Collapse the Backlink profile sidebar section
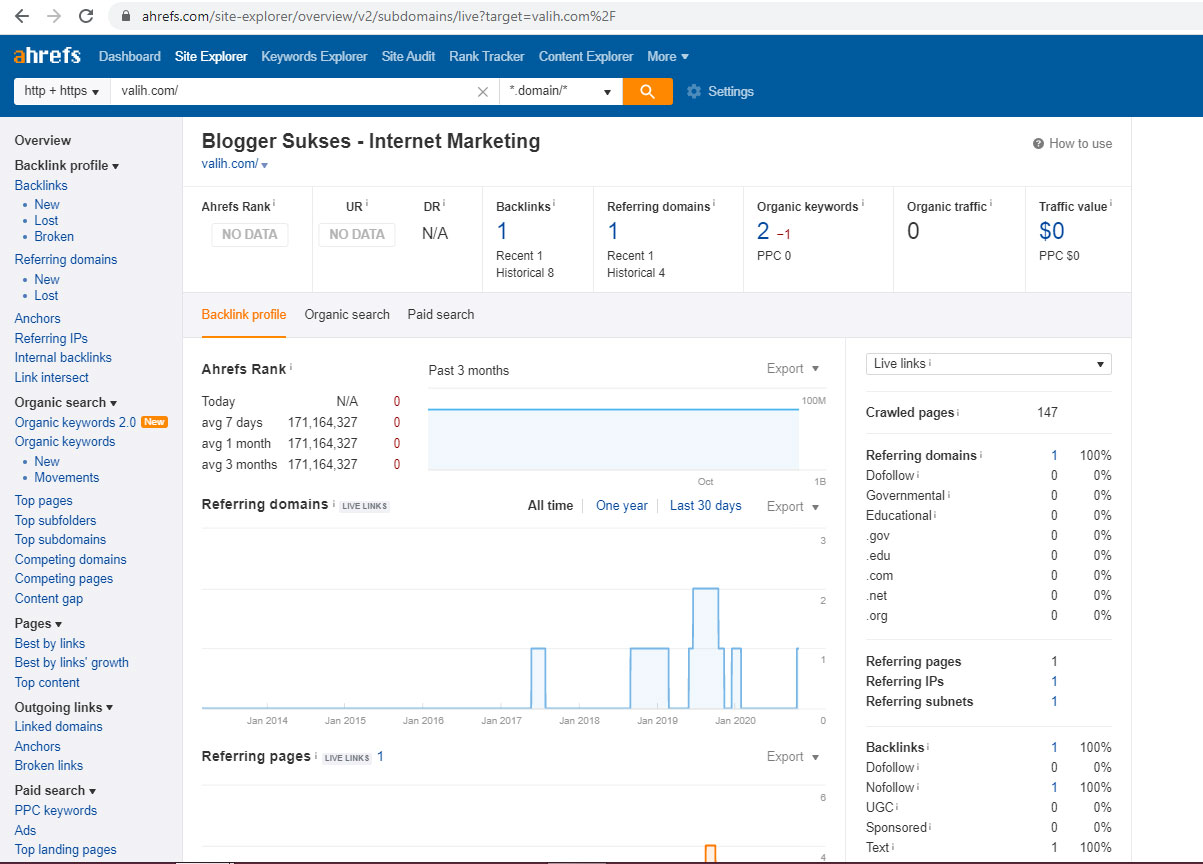The height and width of the screenshot is (864, 1203). 66,166
